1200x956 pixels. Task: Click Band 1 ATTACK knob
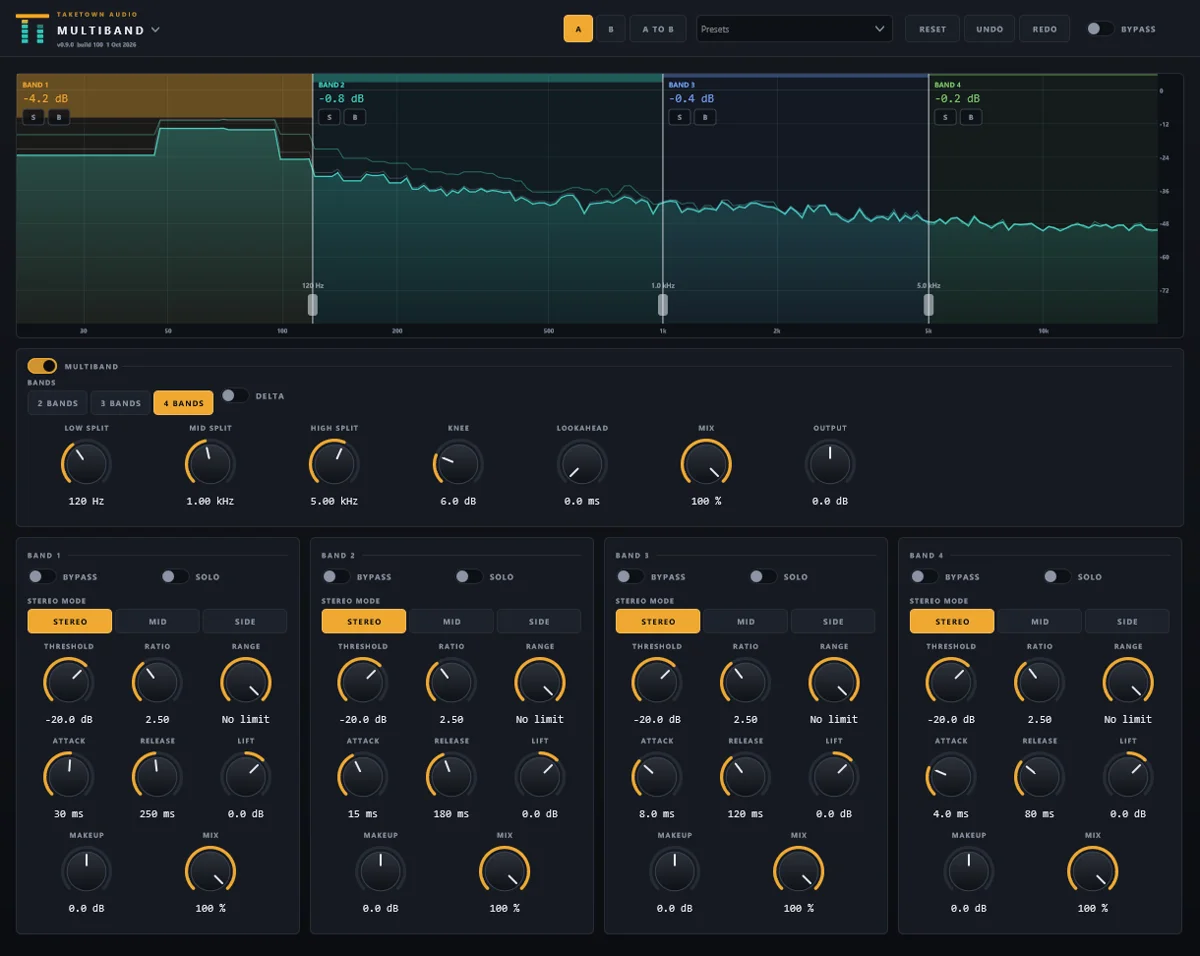pyautogui.click(x=68, y=776)
